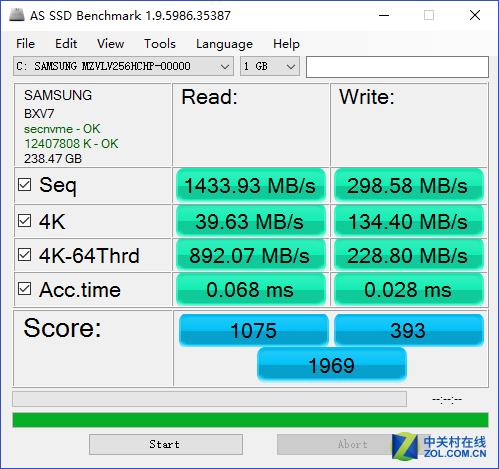The width and height of the screenshot is (499, 469).
Task: Click the write score 393
Action: pyautogui.click(x=409, y=330)
